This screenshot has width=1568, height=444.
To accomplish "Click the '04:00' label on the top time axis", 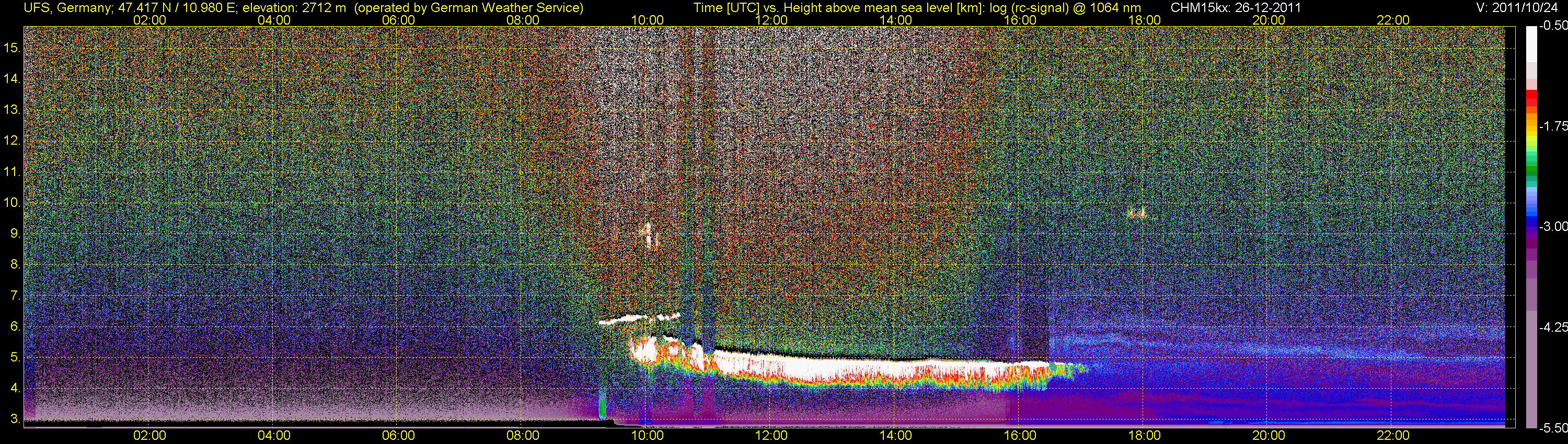I will tap(274, 20).
